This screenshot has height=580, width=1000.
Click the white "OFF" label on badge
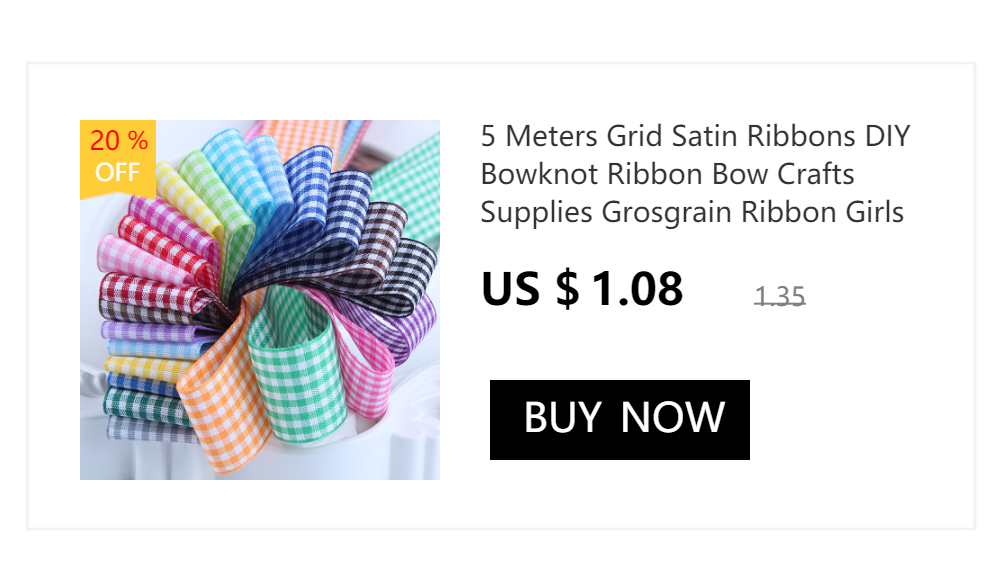tap(117, 172)
